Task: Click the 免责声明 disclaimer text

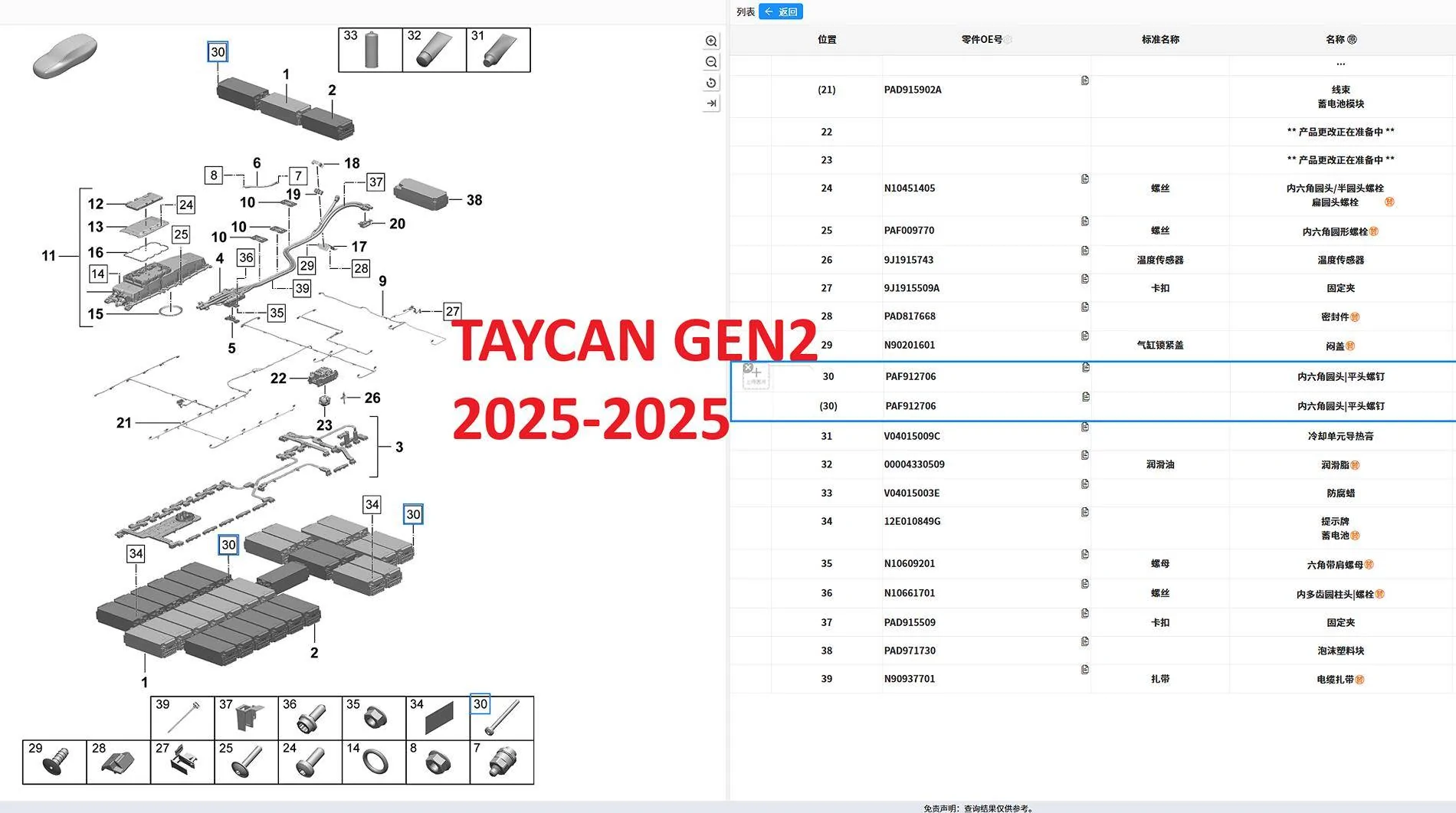Action: [x=978, y=808]
